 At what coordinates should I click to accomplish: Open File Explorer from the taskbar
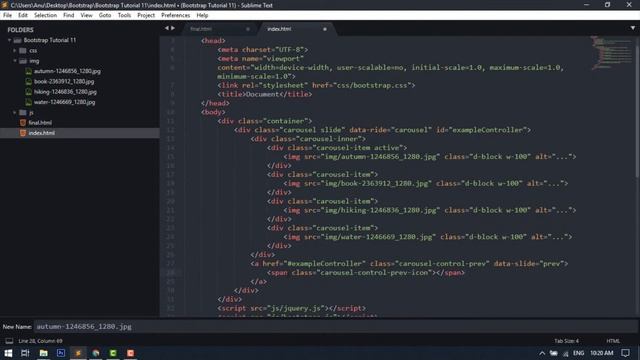[x=43, y=353]
